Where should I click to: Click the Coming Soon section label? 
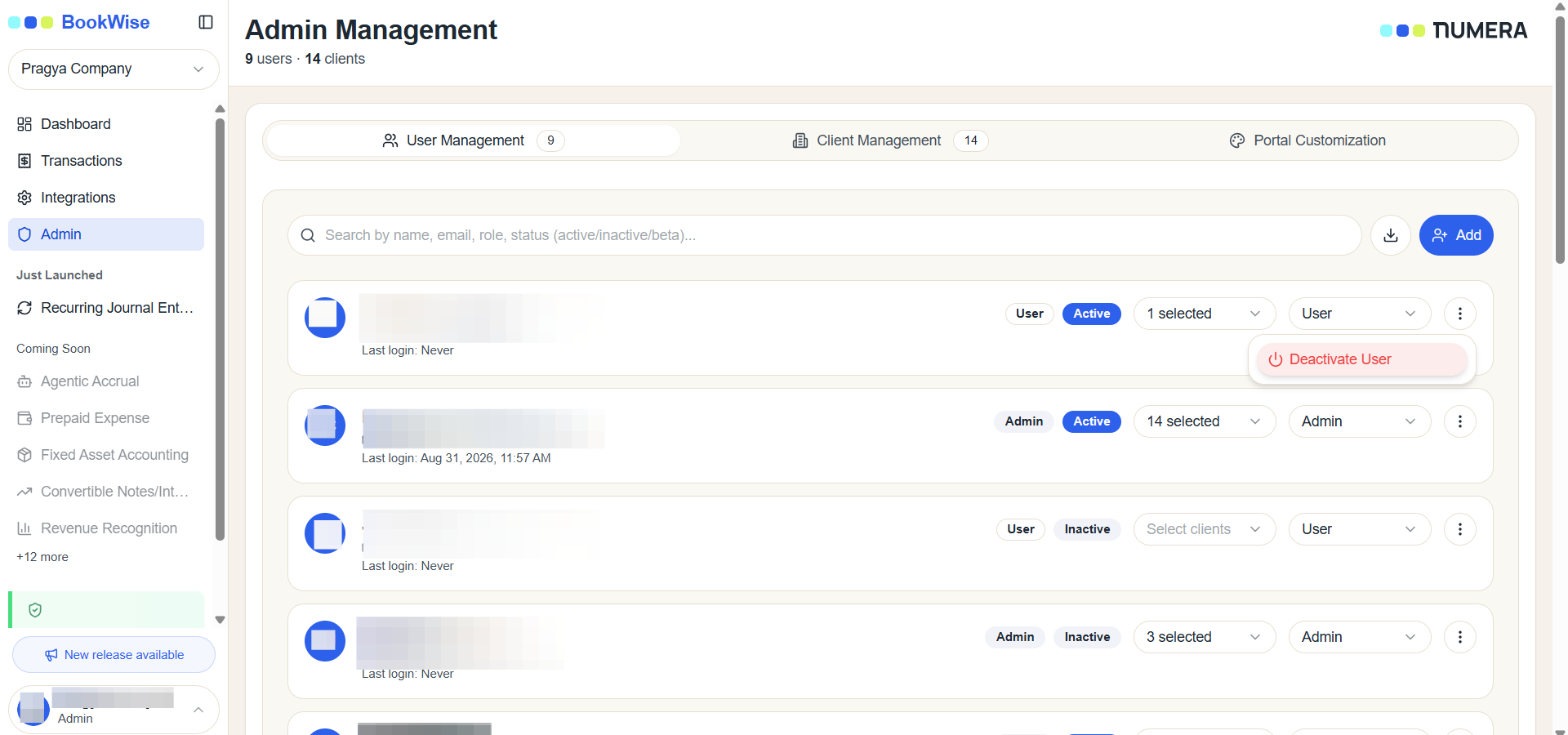(53, 349)
